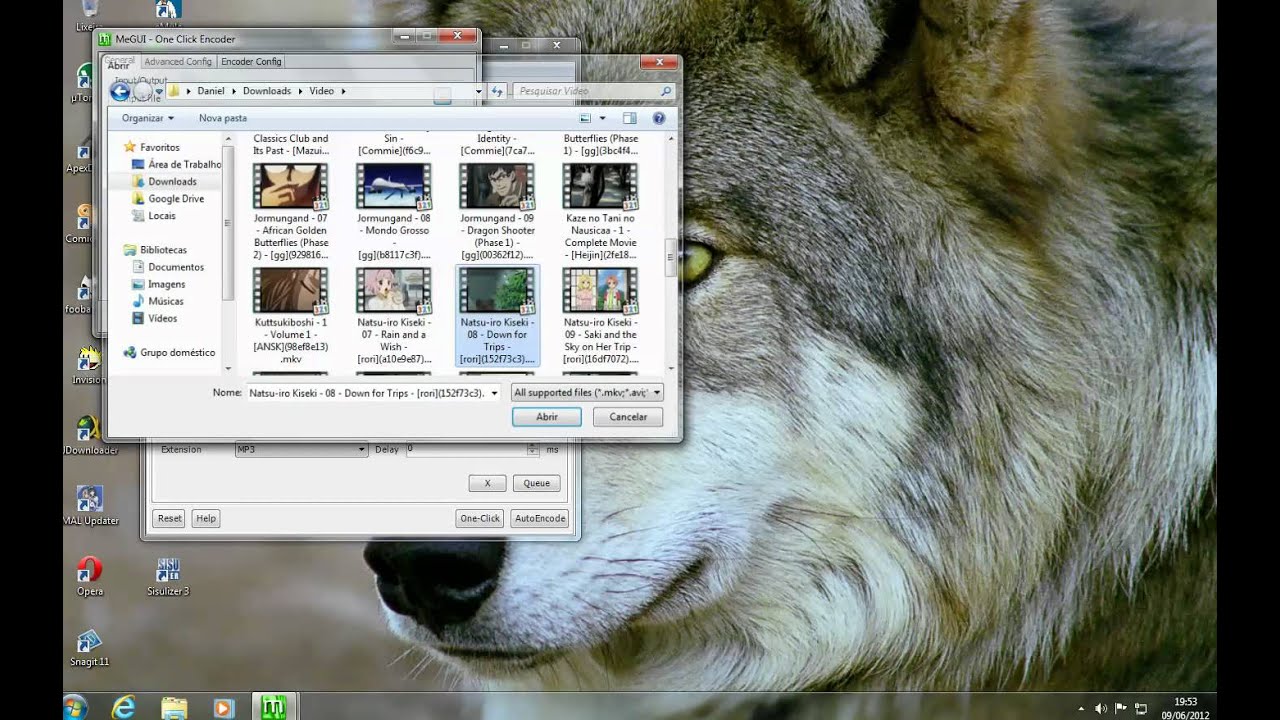Select Google Drive in navigation pane
The image size is (1280, 720).
pos(169,198)
